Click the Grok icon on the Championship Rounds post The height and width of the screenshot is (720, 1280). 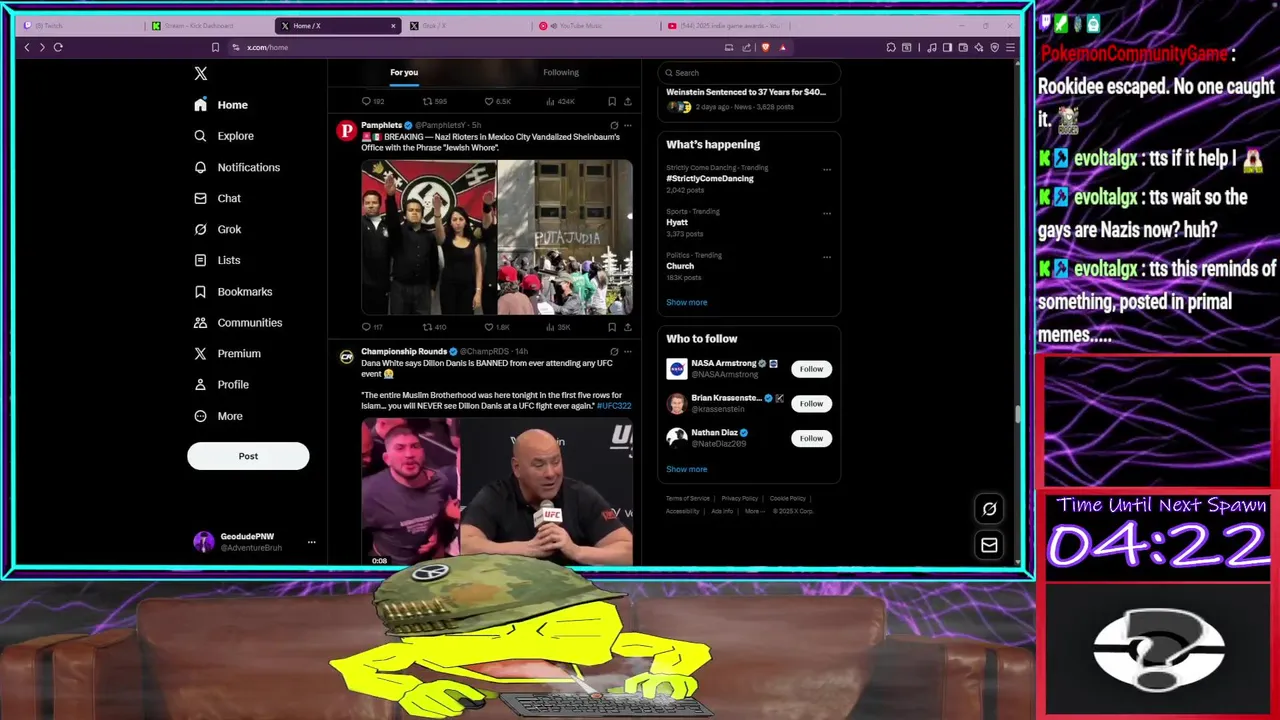pos(614,352)
